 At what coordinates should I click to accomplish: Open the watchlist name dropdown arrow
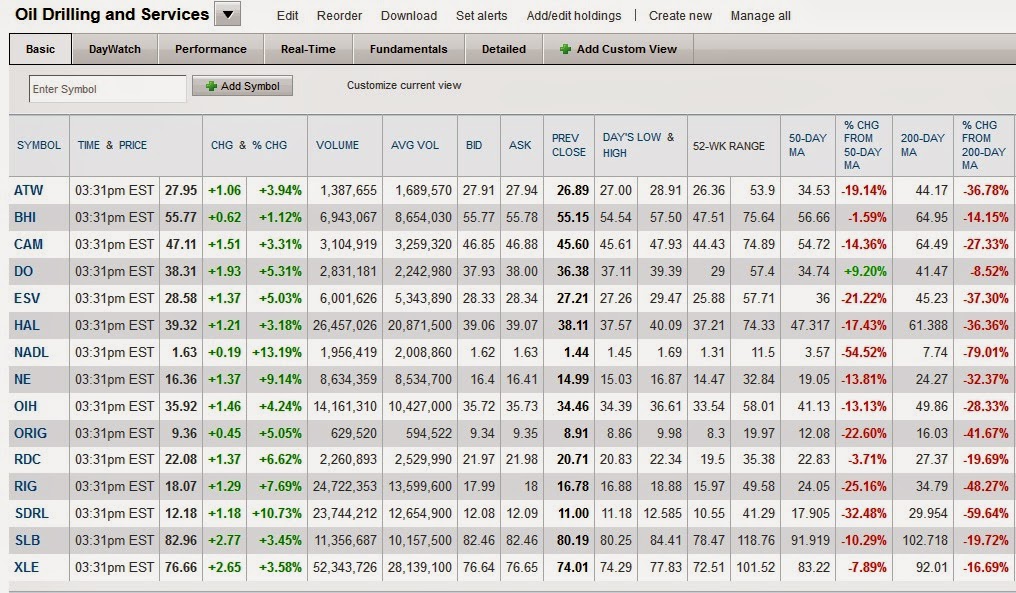(228, 14)
